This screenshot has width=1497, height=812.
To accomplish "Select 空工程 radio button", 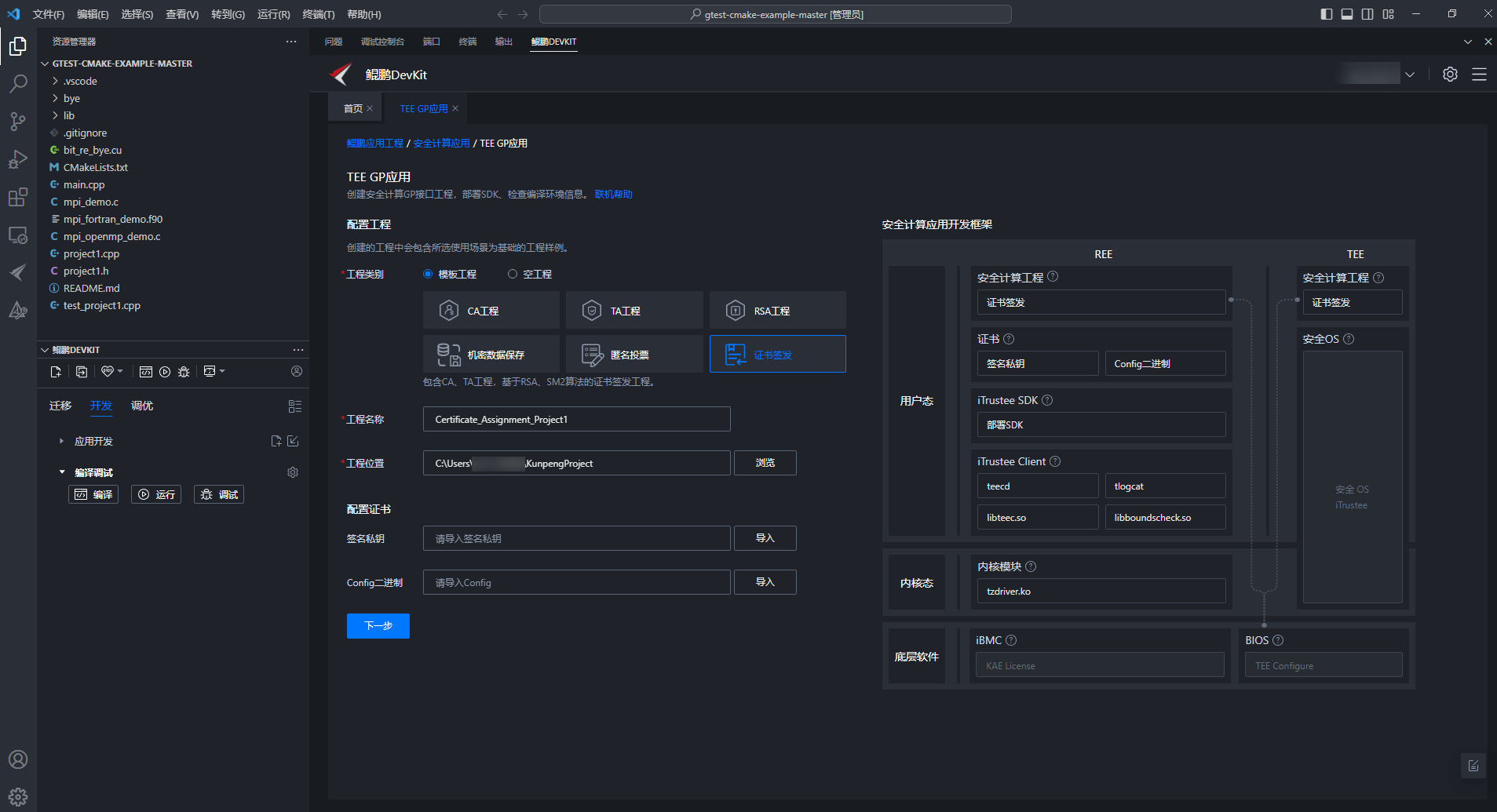I will 513,274.
